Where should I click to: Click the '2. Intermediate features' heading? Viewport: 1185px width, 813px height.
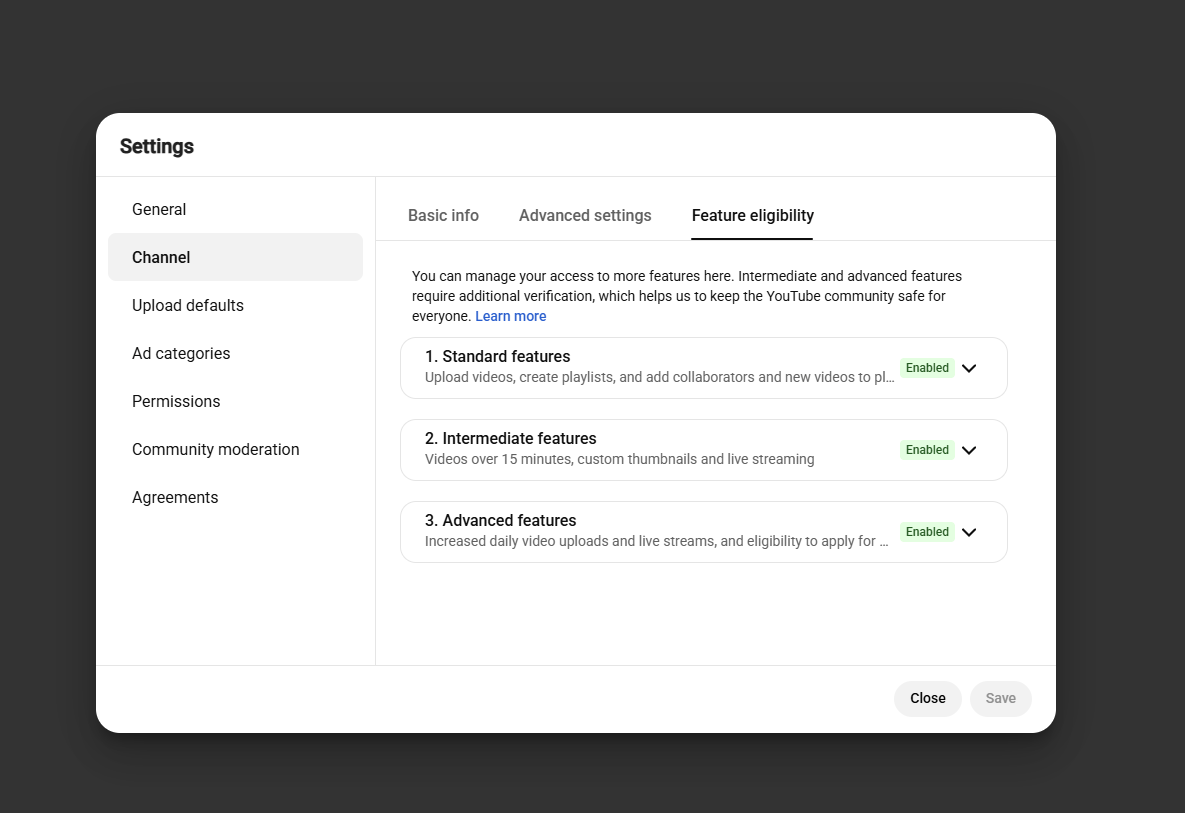point(510,438)
